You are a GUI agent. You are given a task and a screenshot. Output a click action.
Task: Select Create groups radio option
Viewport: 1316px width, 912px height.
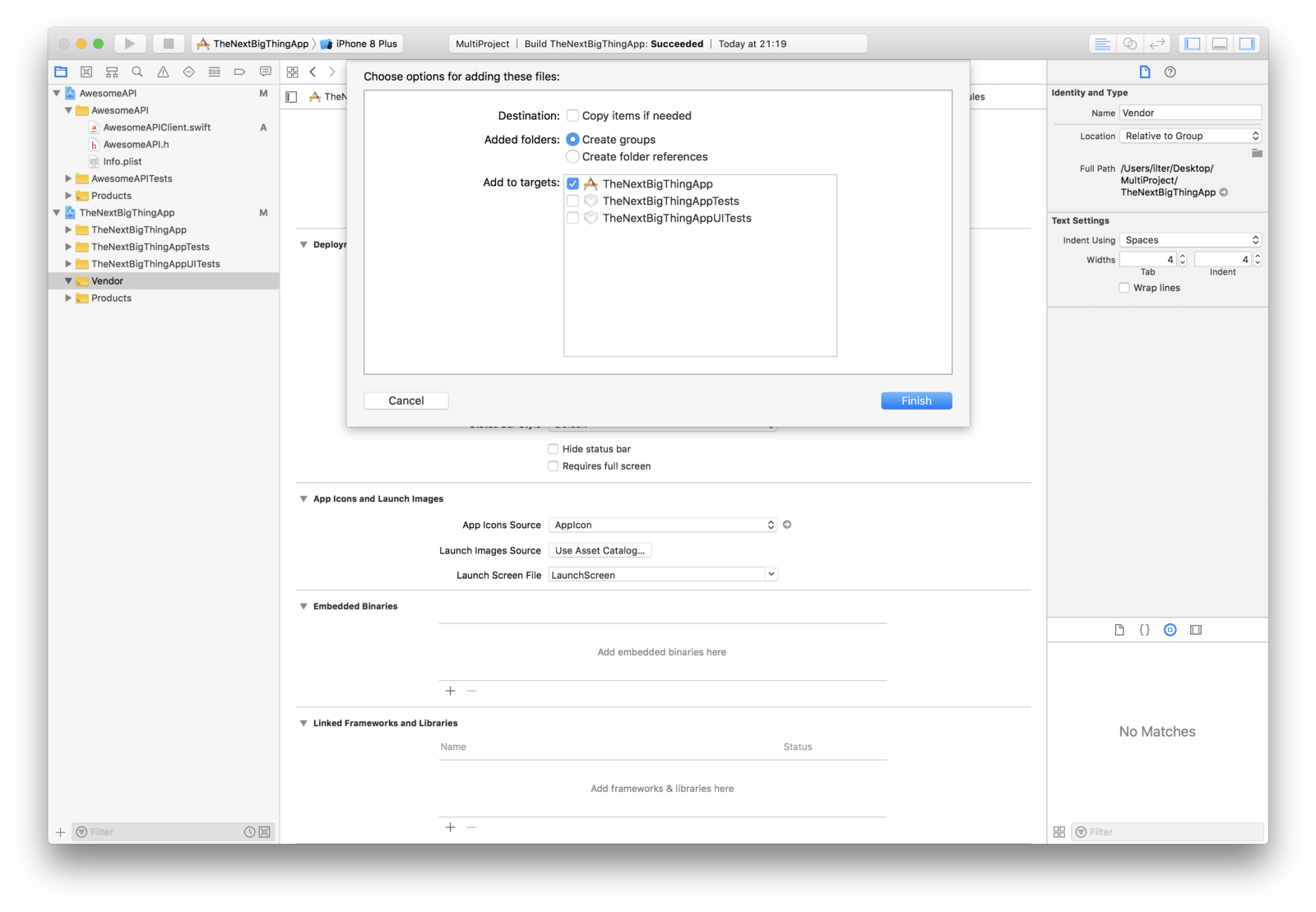coord(572,140)
